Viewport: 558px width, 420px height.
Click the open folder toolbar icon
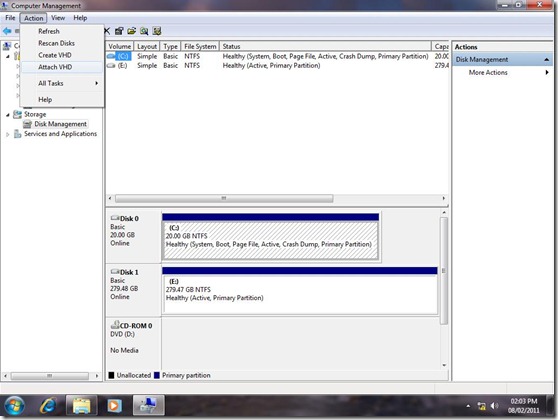(x=132, y=31)
